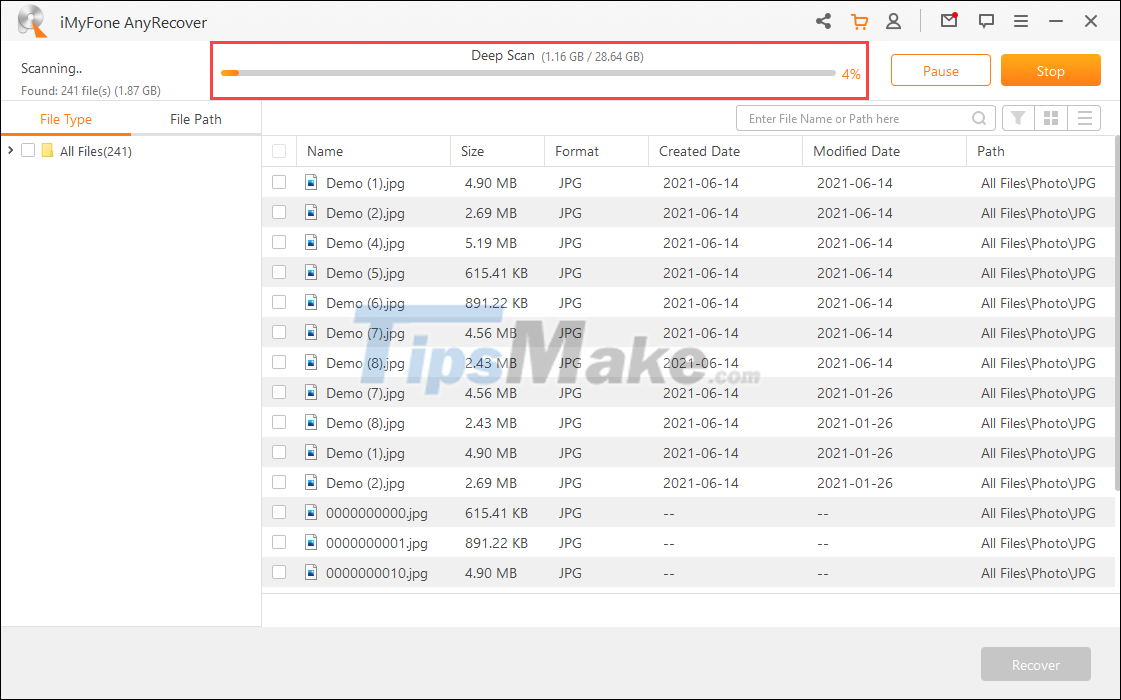Open the account profile icon
The width and height of the screenshot is (1121, 700).
(x=893, y=20)
